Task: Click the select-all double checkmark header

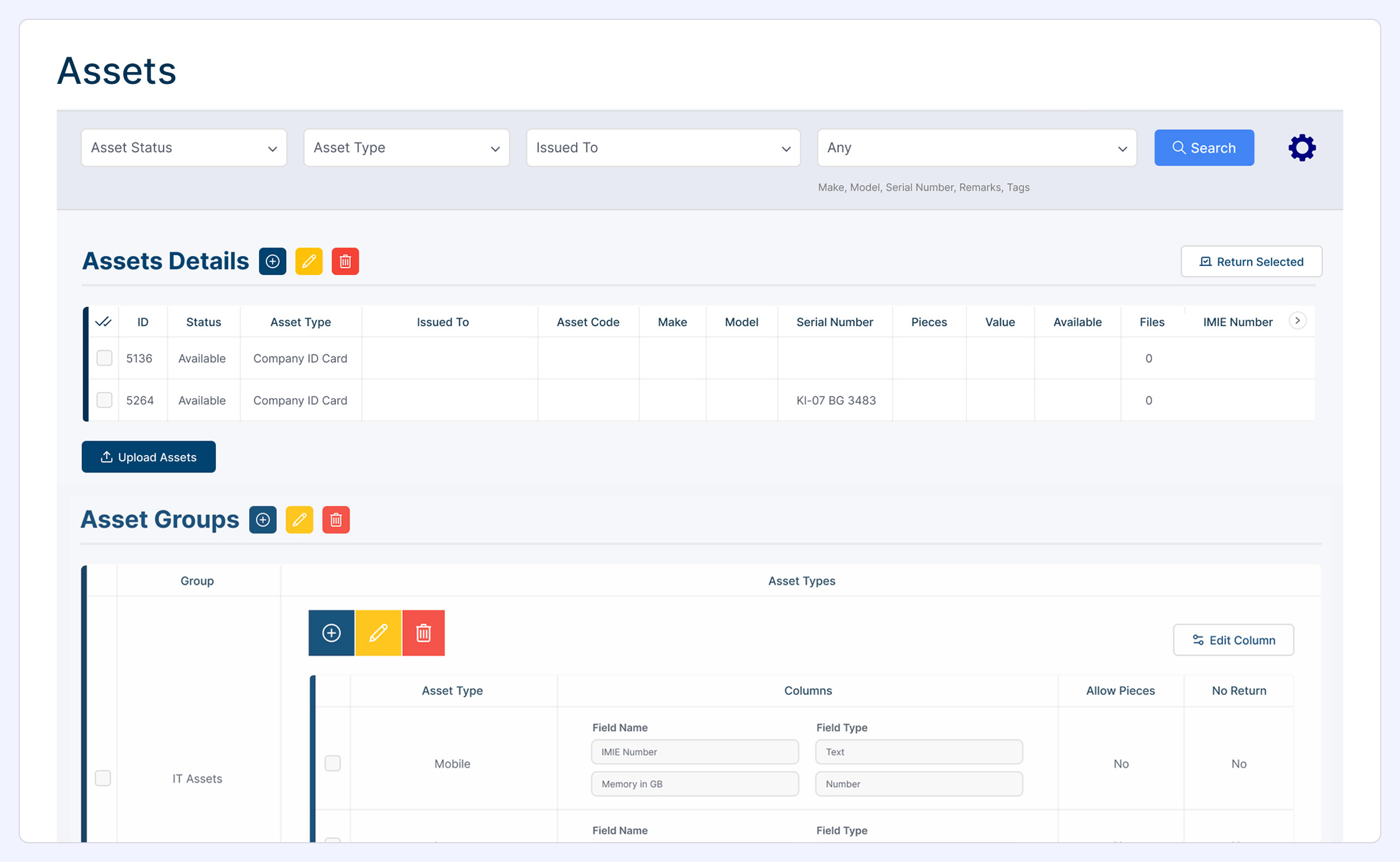Action: click(x=104, y=322)
